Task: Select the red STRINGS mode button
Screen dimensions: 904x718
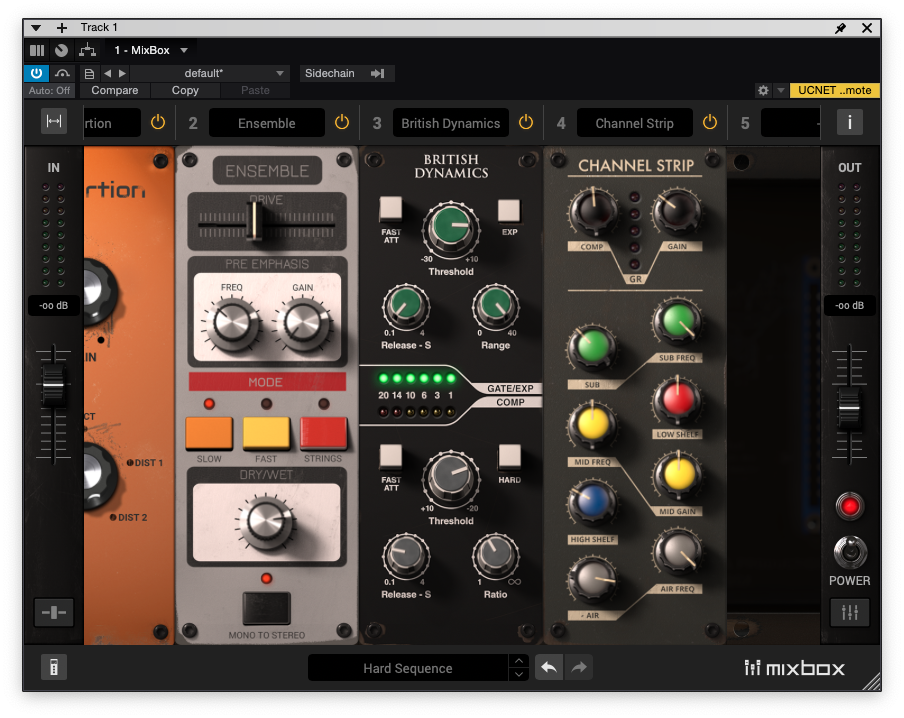Action: click(323, 433)
